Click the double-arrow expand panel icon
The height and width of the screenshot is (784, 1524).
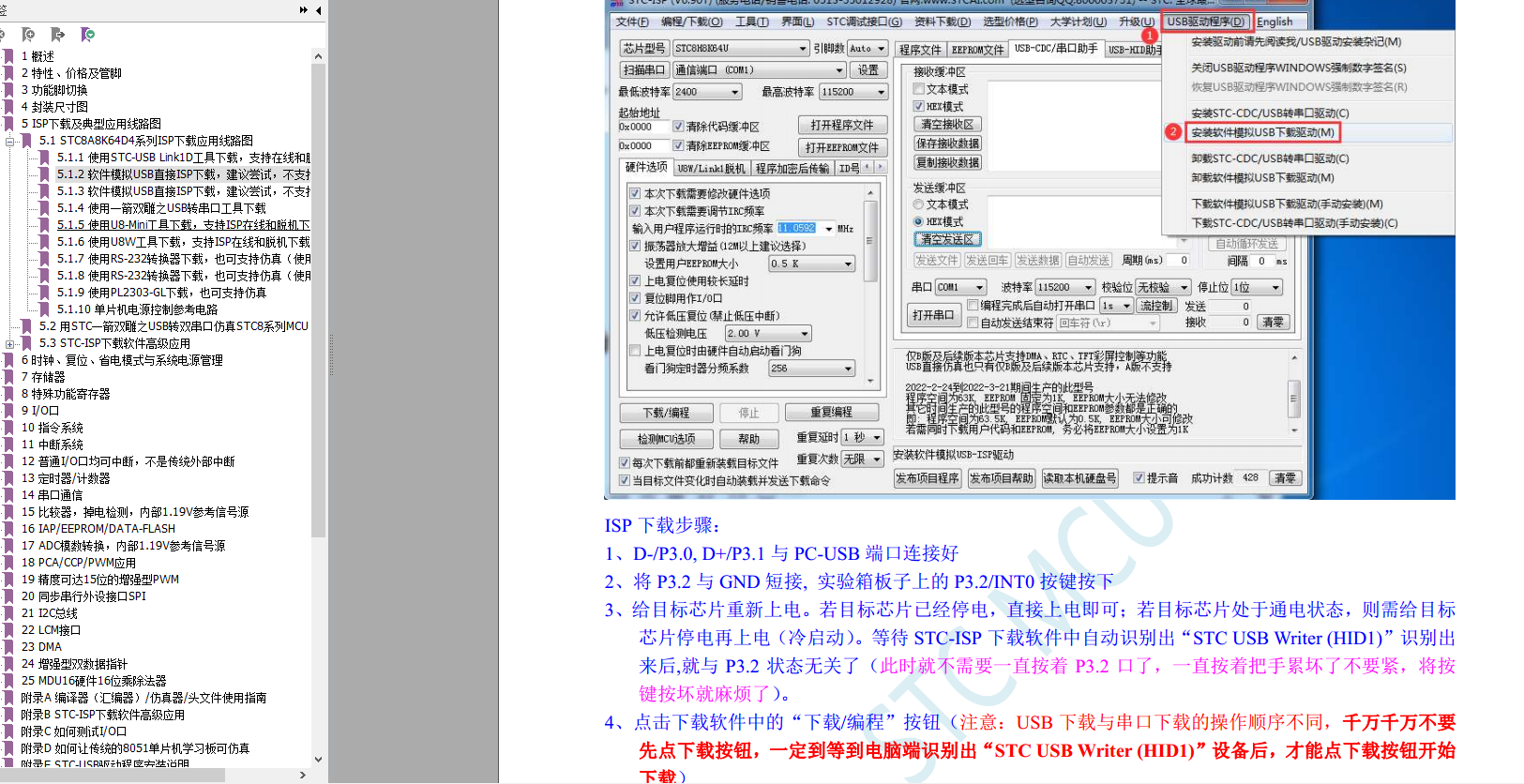[304, 10]
